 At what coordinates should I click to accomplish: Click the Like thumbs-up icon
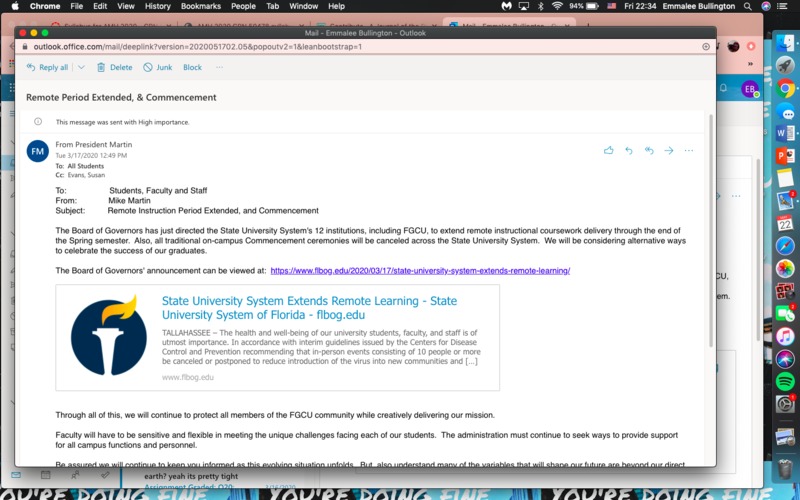coord(608,151)
